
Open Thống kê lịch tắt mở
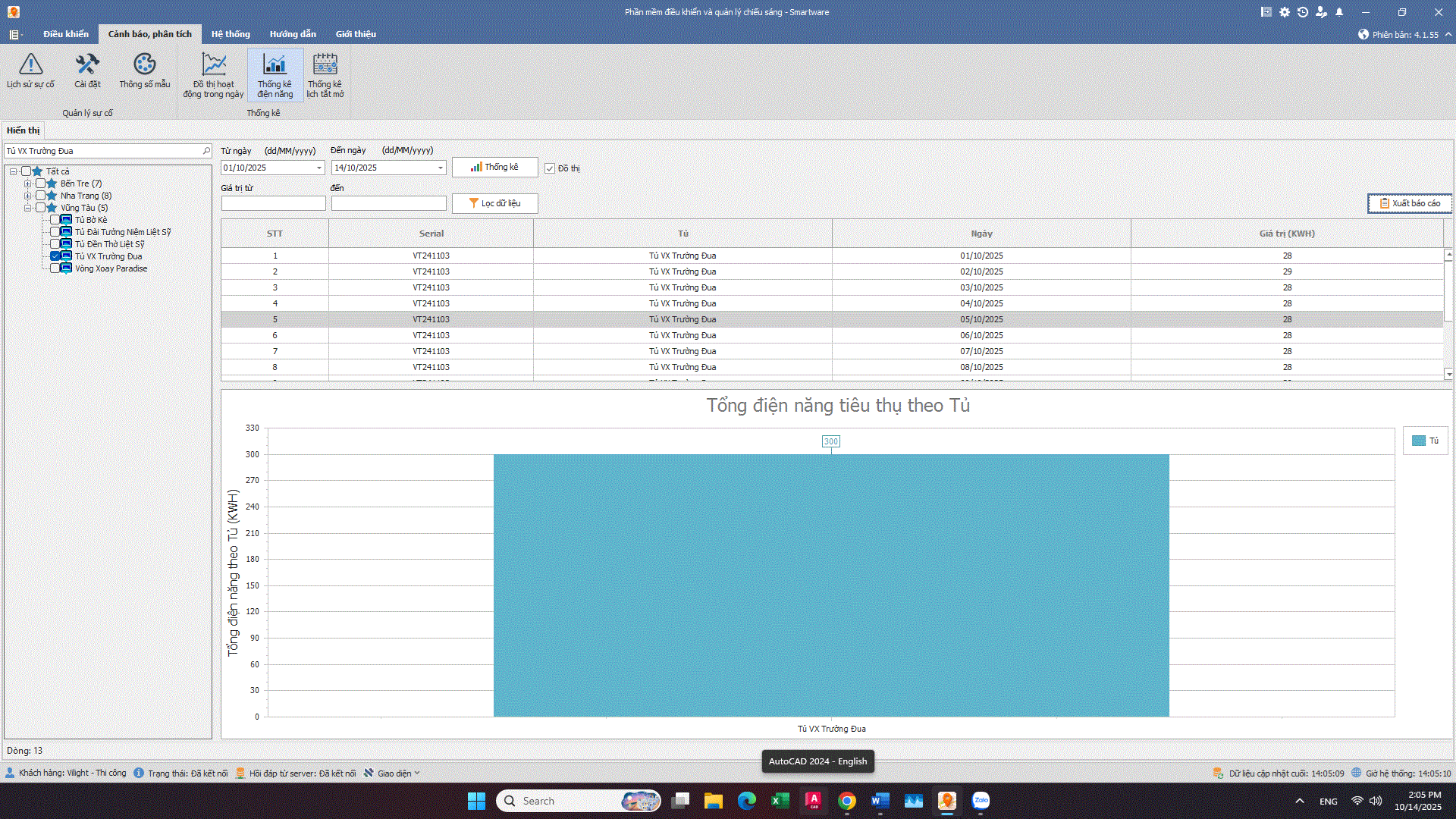point(325,64)
